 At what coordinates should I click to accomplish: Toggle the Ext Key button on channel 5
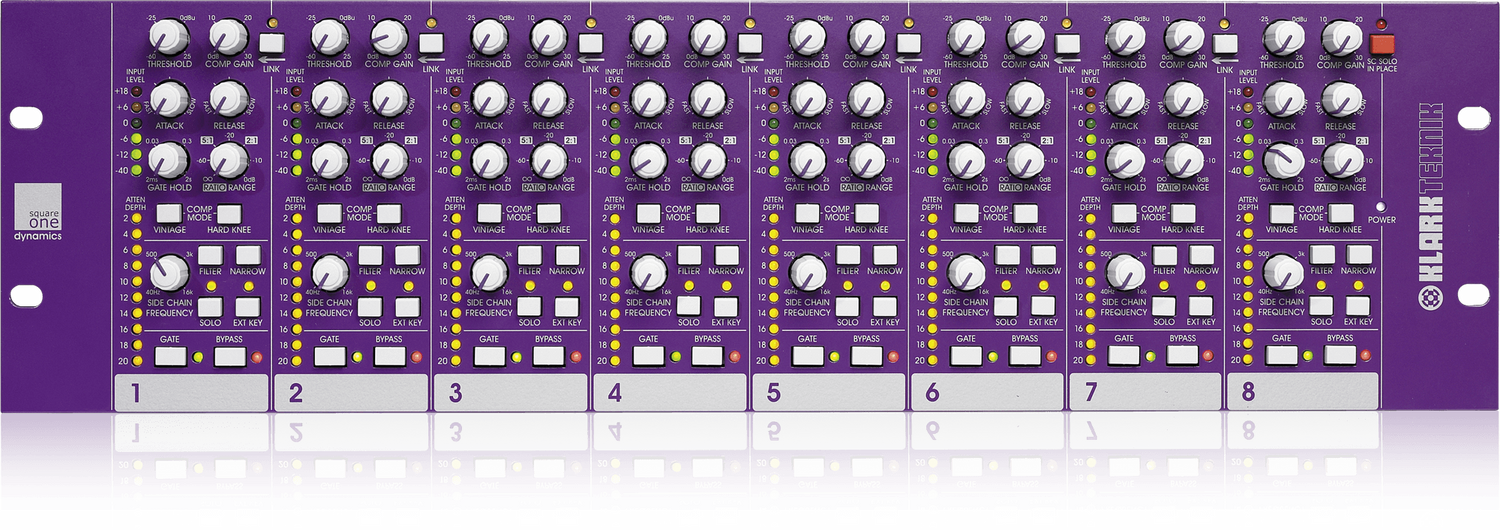[x=884, y=306]
